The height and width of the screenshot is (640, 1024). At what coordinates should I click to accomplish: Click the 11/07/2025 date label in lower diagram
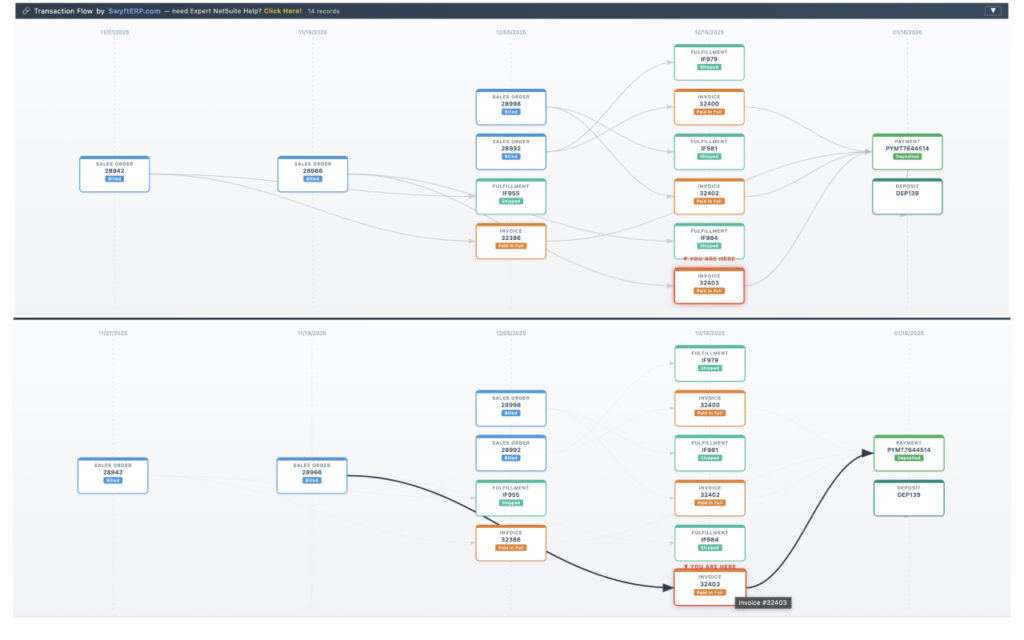click(x=113, y=333)
